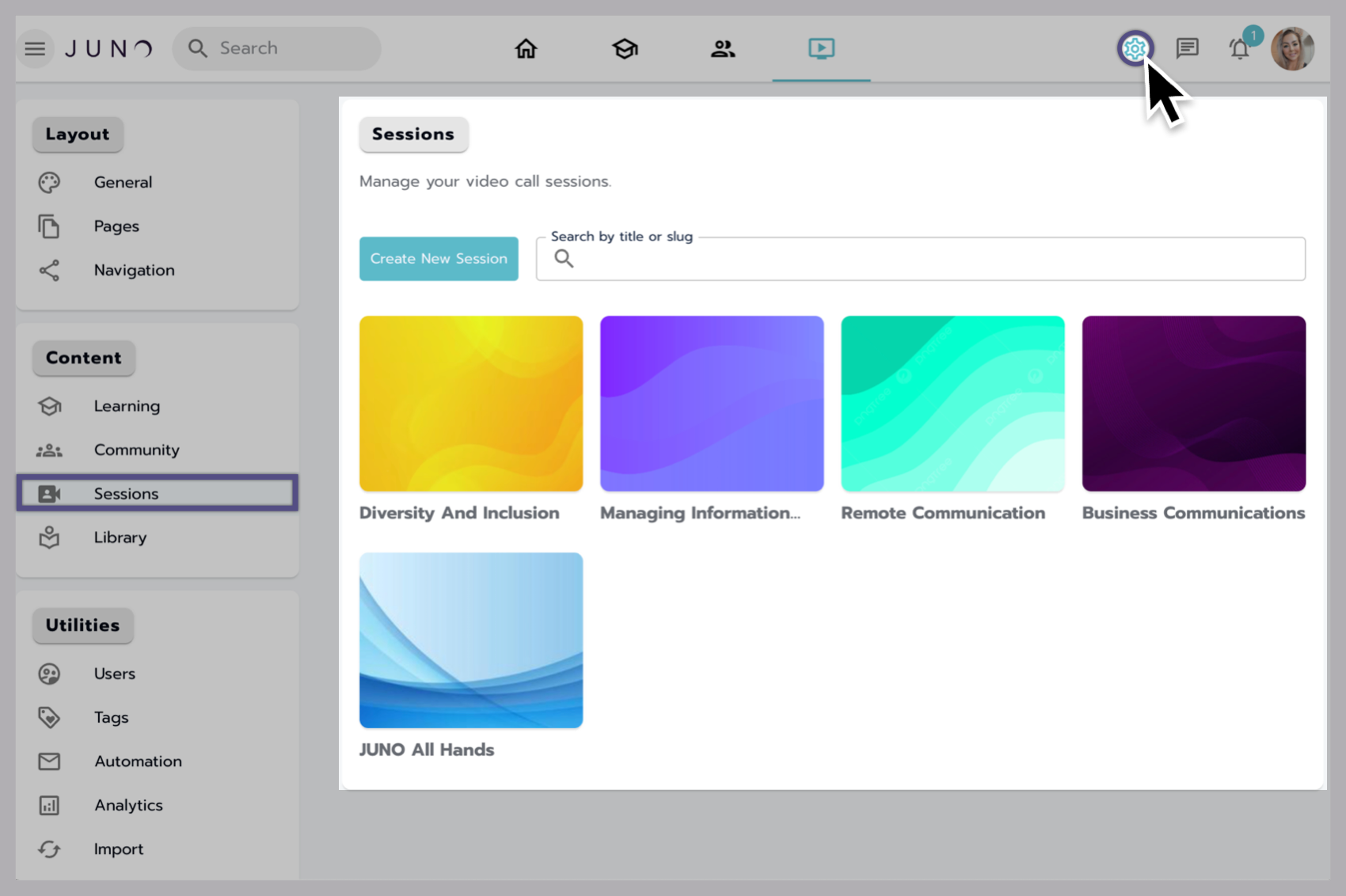1346x896 pixels.
Task: Click the Diversity And Inclusion title
Action: tap(459, 513)
